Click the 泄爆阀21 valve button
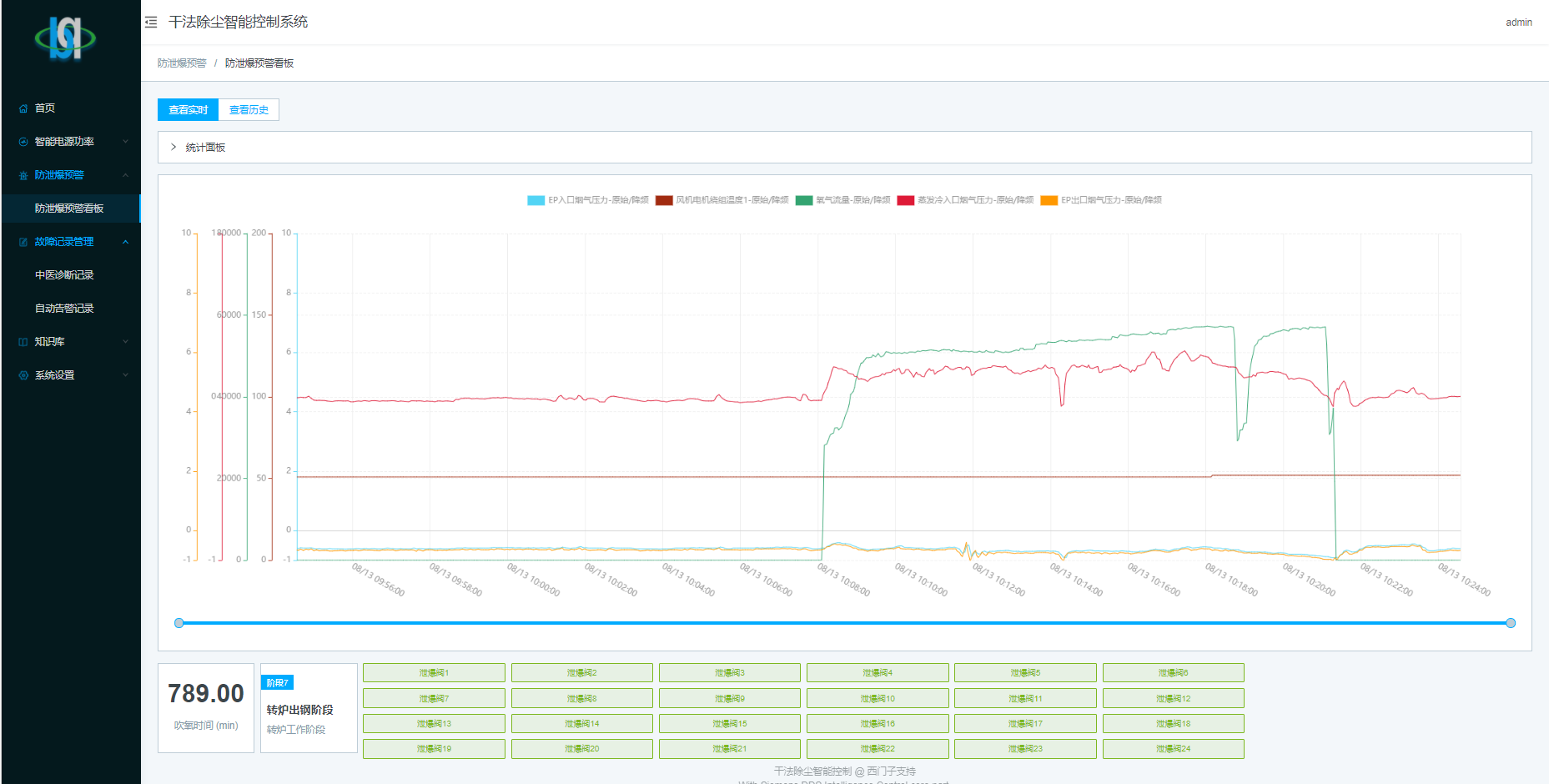Image resolution: width=1549 pixels, height=784 pixels. pyautogui.click(x=730, y=749)
